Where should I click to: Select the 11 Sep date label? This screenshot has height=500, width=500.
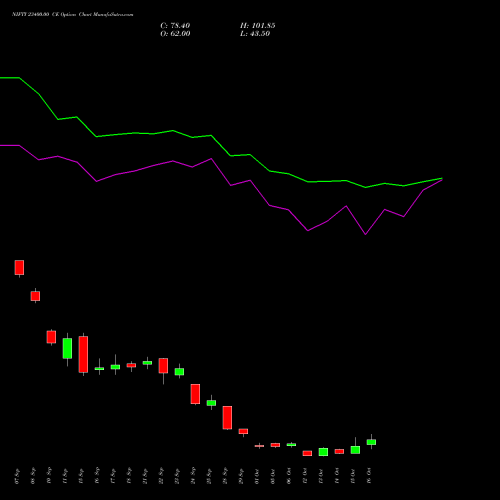pyautogui.click(x=65, y=476)
